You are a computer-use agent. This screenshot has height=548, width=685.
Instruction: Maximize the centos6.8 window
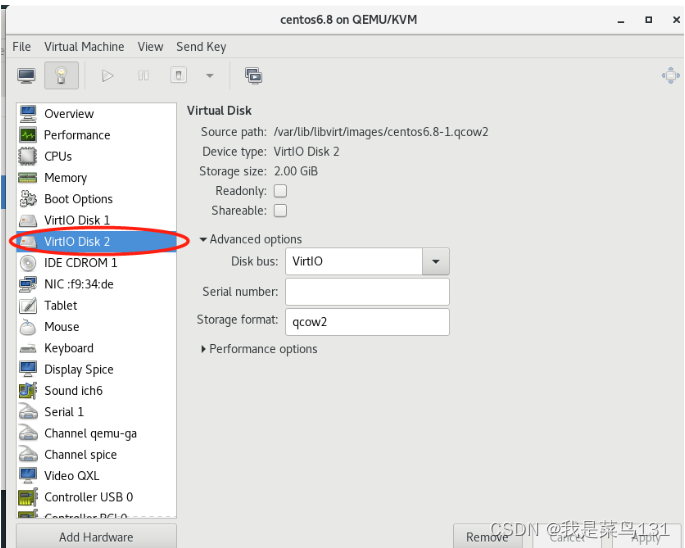click(x=648, y=20)
